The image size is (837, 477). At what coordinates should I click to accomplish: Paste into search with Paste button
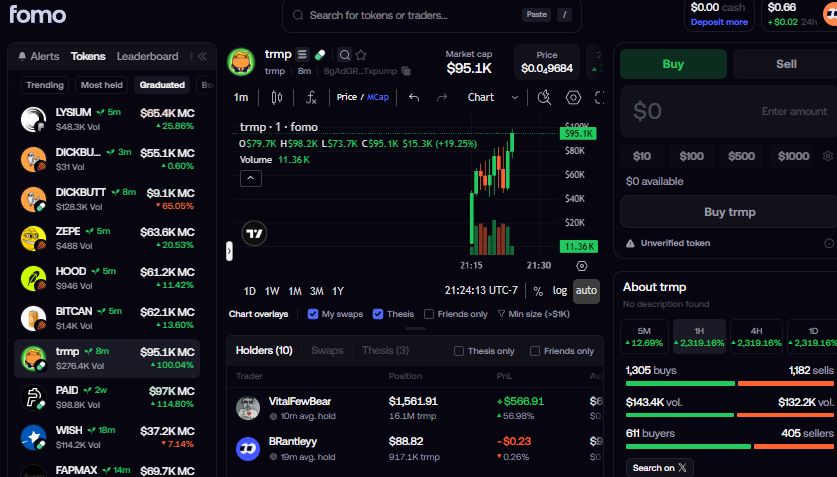[x=536, y=15]
